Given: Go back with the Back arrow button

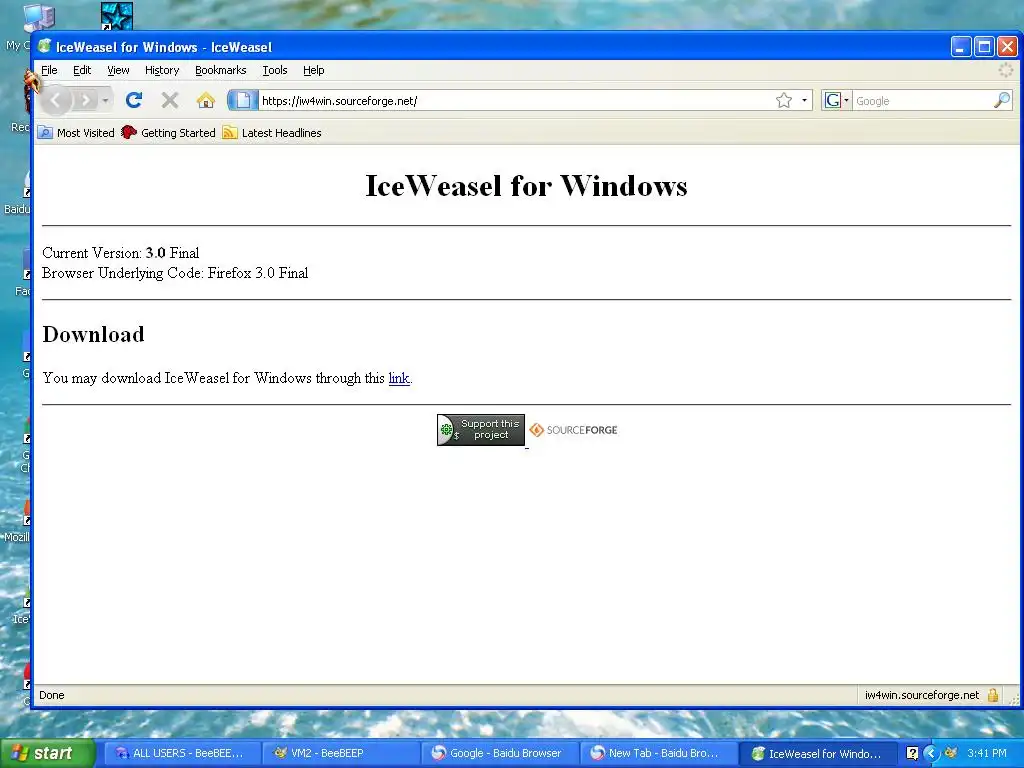Looking at the screenshot, I should pyautogui.click(x=56, y=100).
